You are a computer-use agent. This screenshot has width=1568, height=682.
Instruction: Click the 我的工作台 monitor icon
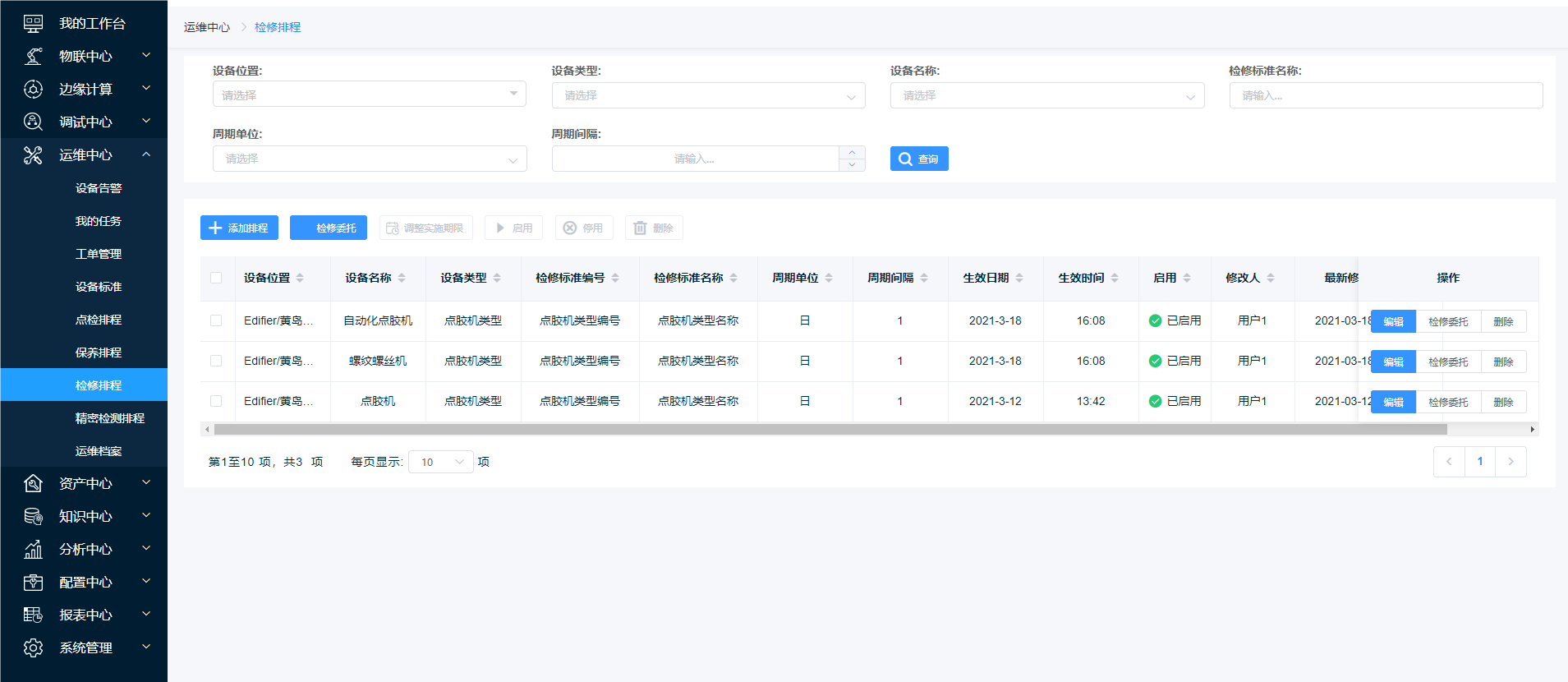coord(33,24)
